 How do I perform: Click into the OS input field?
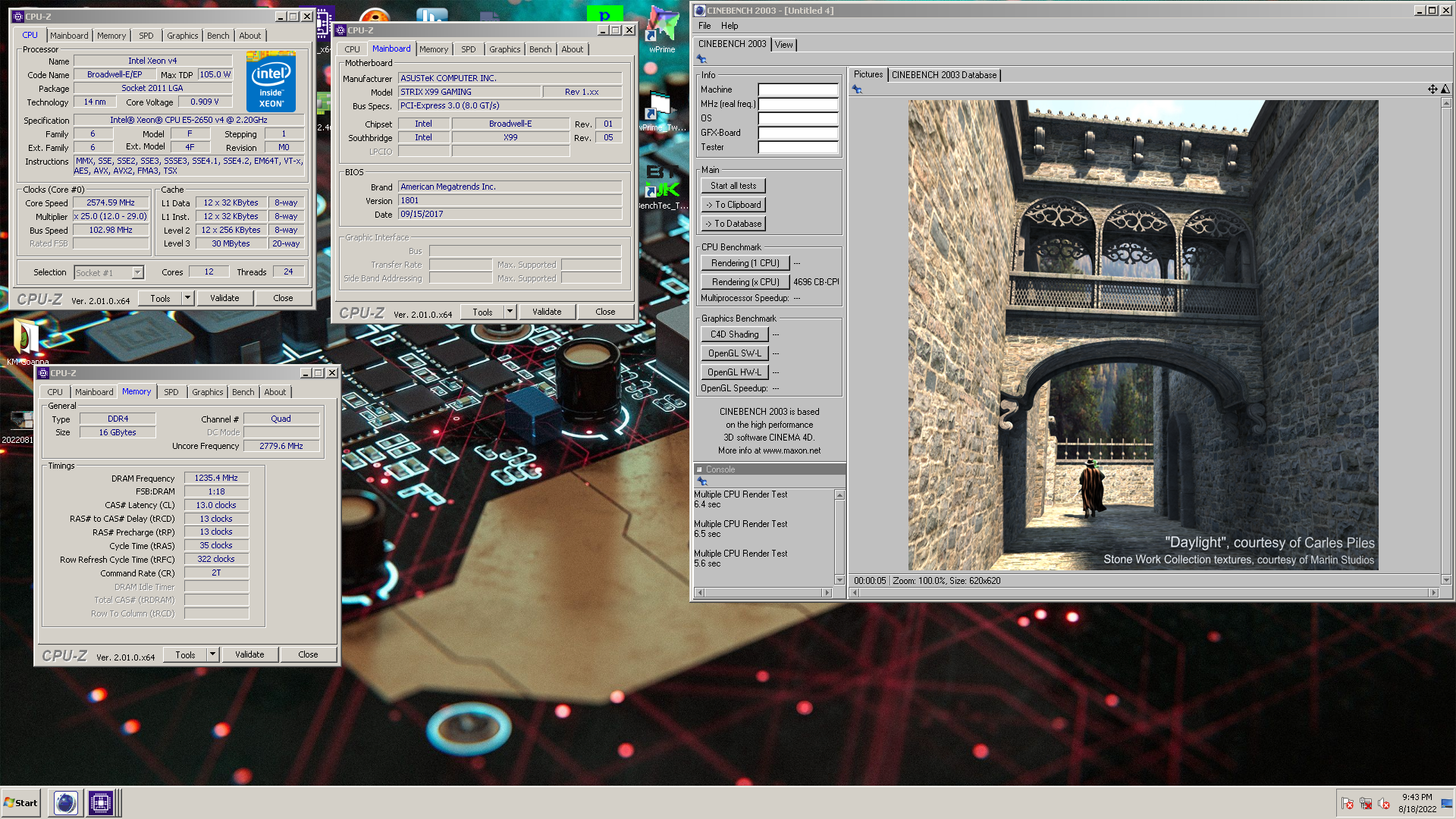[799, 118]
